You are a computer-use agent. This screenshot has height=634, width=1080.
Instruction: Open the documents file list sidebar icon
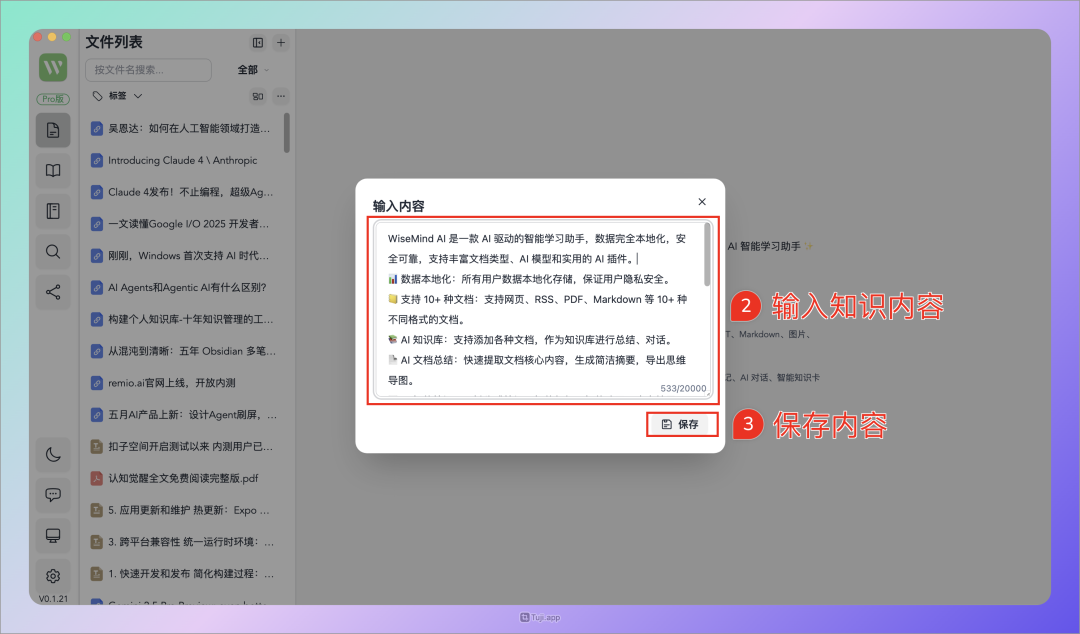53,130
